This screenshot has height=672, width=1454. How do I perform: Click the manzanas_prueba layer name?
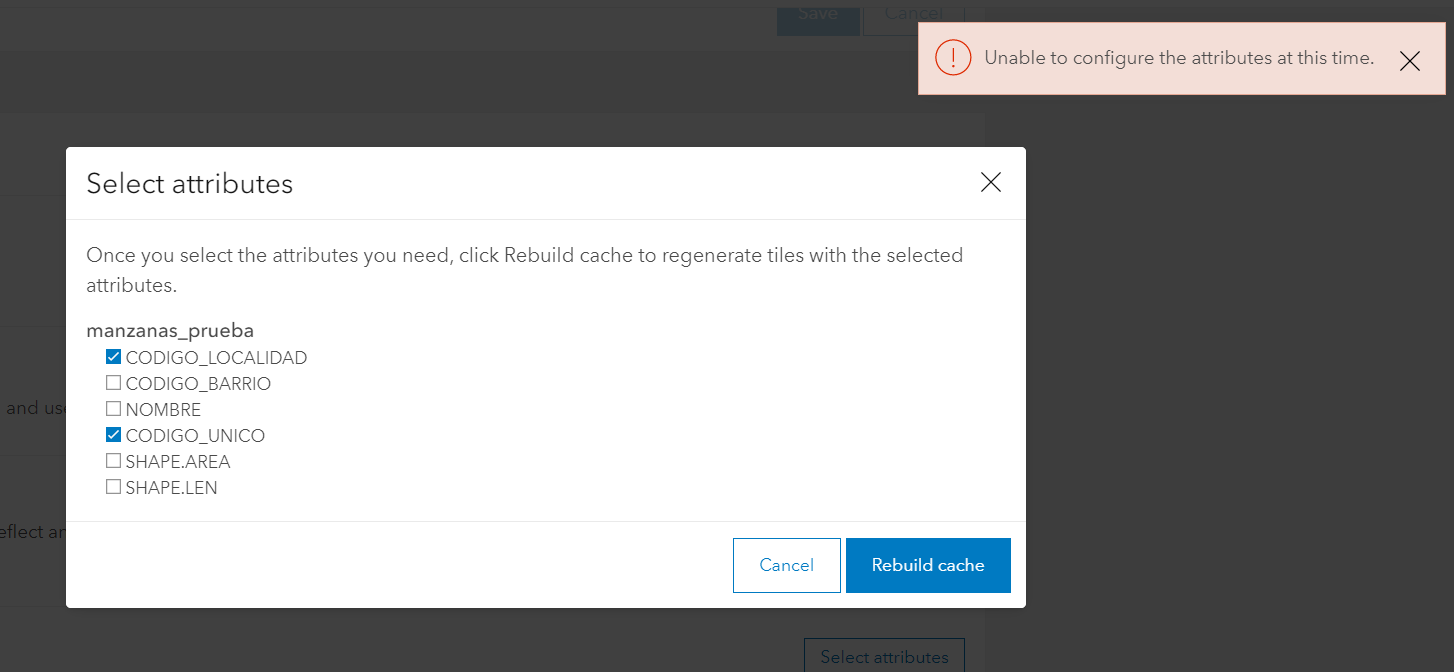coord(170,330)
